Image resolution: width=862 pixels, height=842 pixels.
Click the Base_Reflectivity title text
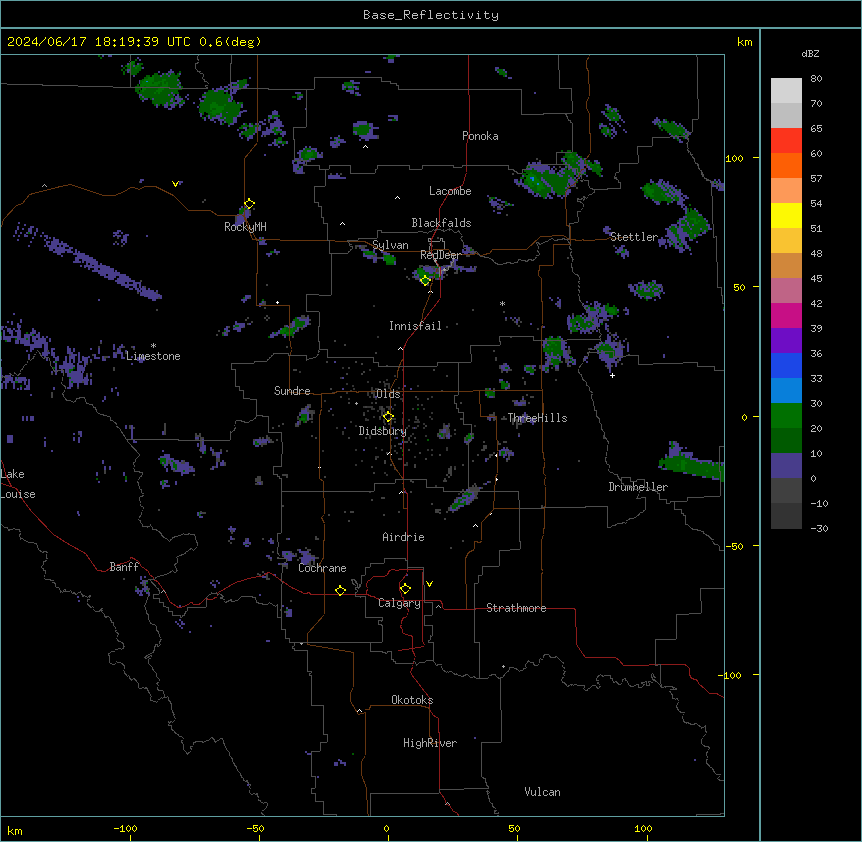click(x=431, y=15)
